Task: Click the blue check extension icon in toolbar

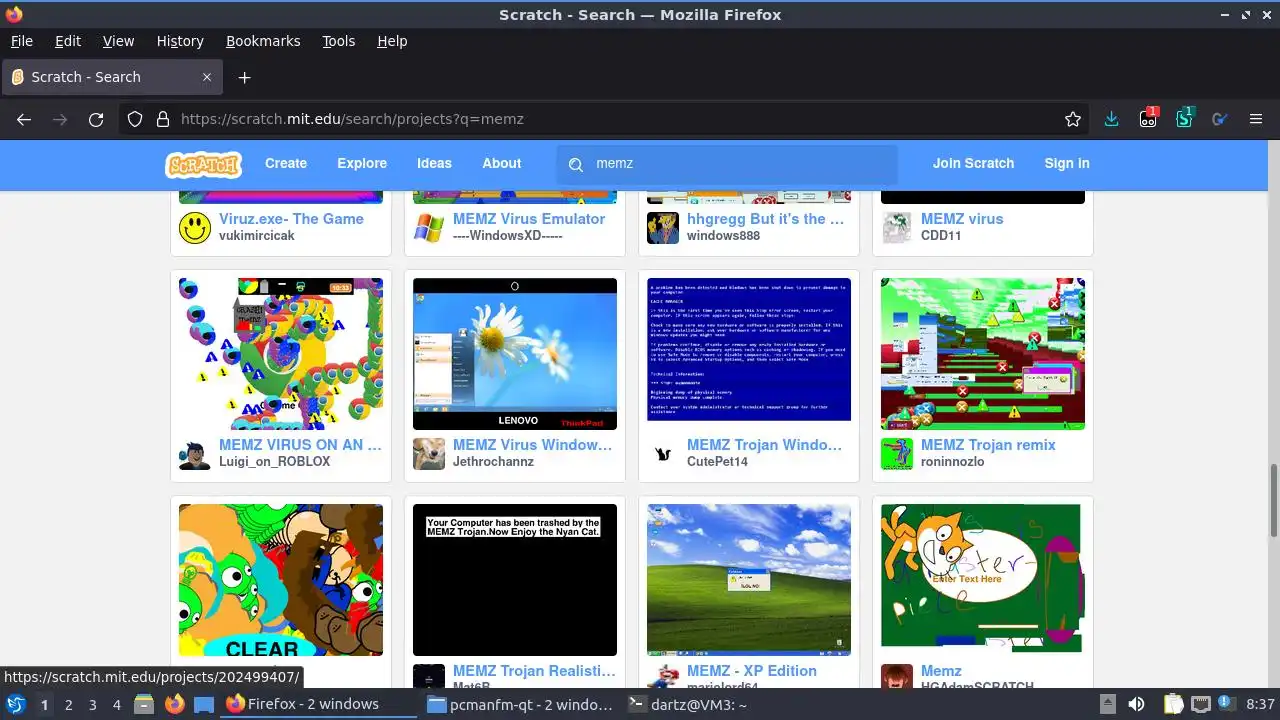Action: (x=1219, y=119)
